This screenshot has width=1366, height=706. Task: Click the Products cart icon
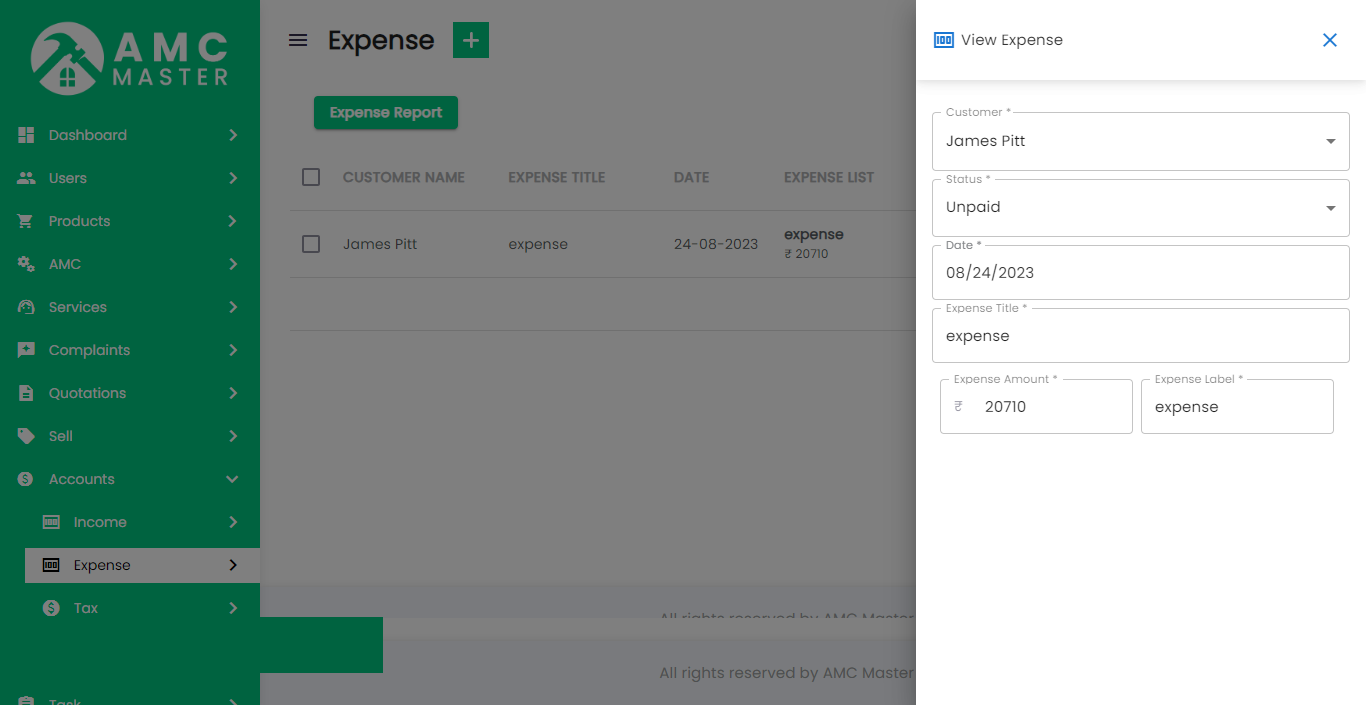[x=26, y=221]
